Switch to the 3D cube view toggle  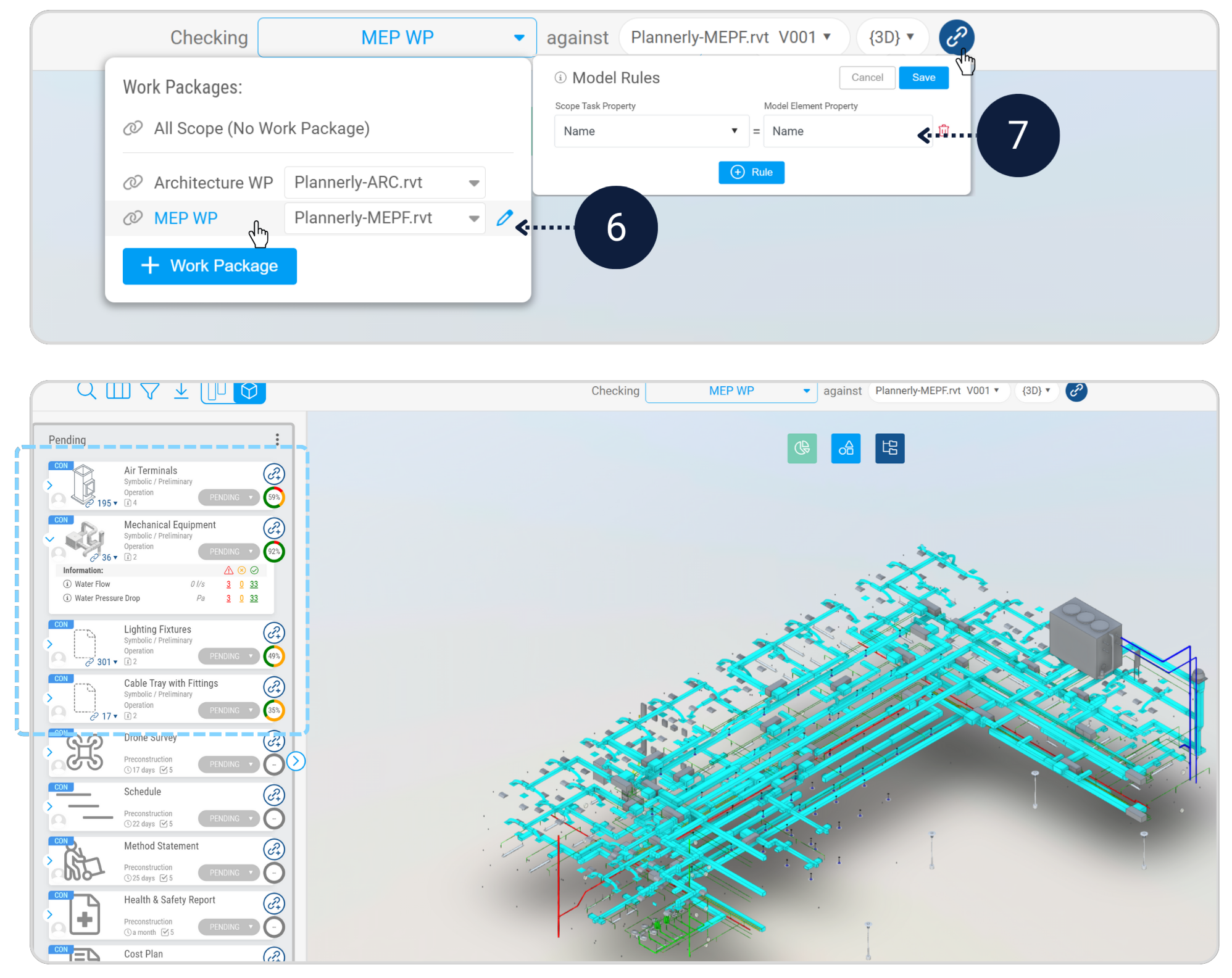[249, 391]
